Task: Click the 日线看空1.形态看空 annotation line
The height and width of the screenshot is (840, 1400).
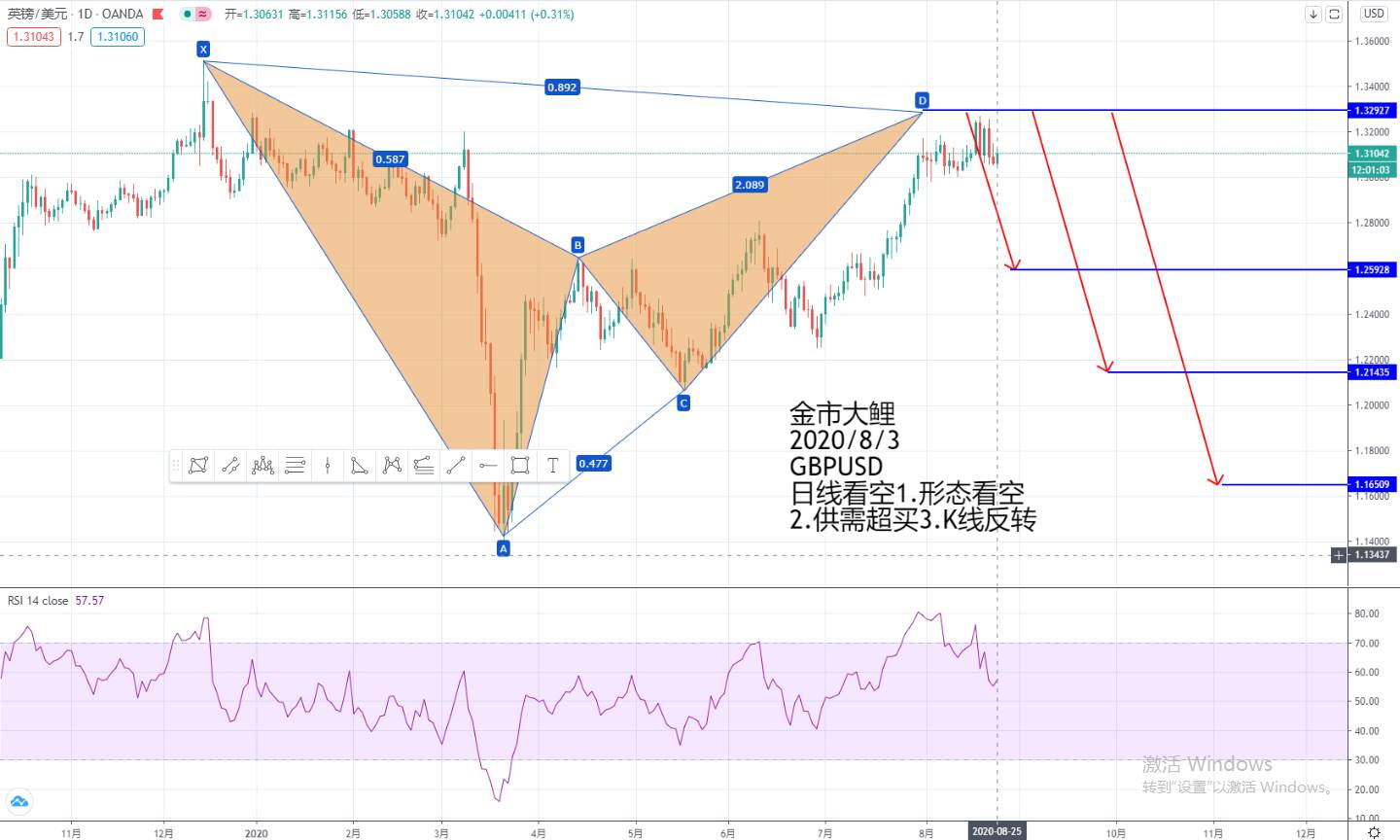Action: tap(907, 493)
